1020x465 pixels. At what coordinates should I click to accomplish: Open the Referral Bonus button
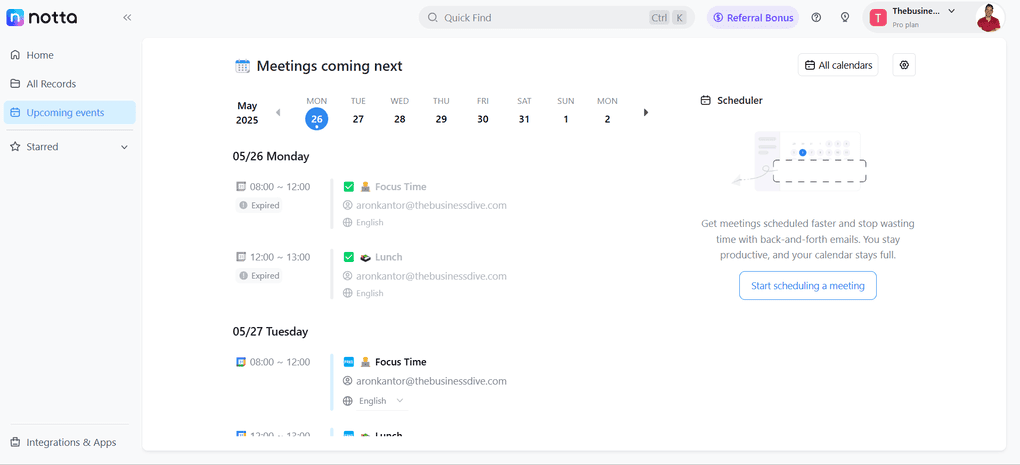753,18
